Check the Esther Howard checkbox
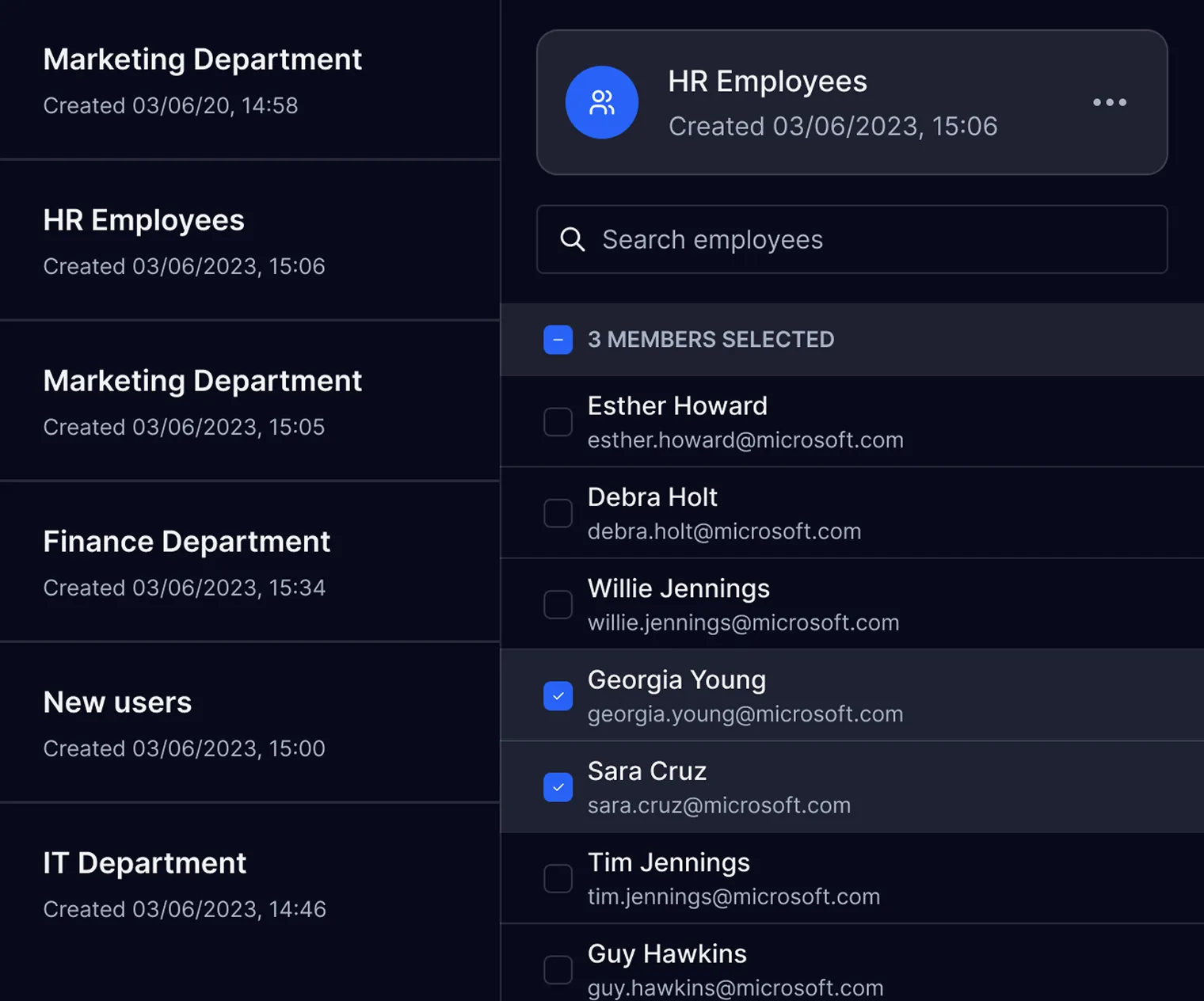This screenshot has width=1204, height=1001. pos(558,422)
